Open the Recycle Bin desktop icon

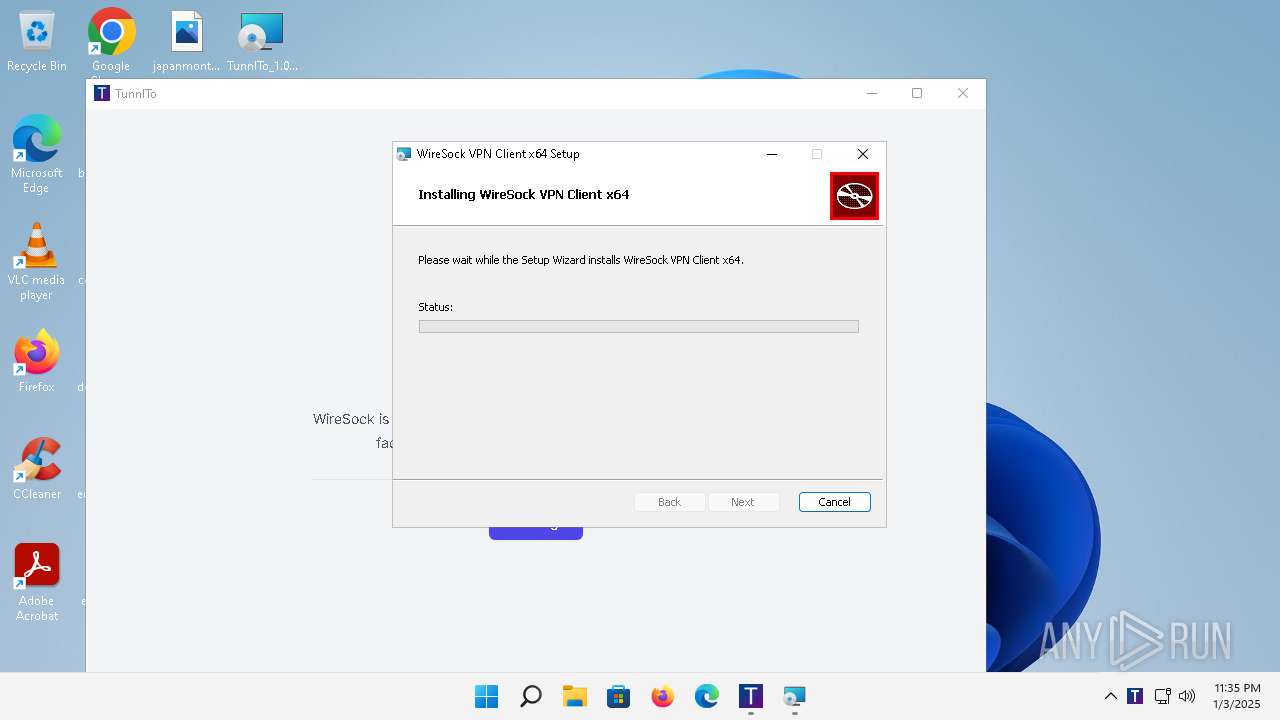coord(37,41)
